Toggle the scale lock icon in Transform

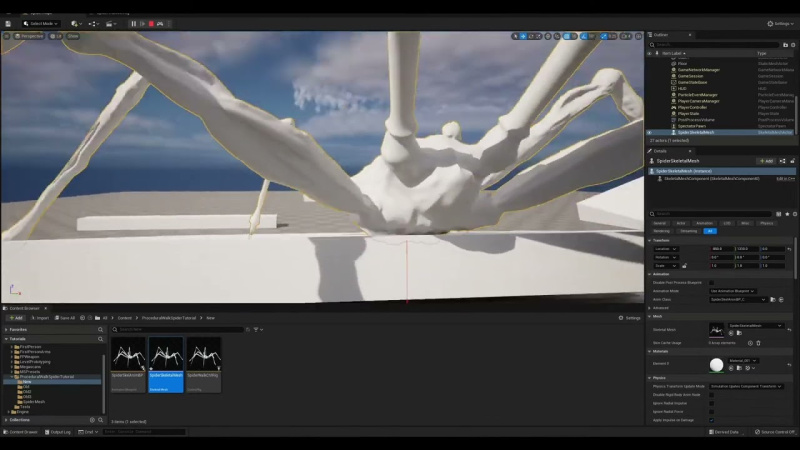(x=684, y=265)
